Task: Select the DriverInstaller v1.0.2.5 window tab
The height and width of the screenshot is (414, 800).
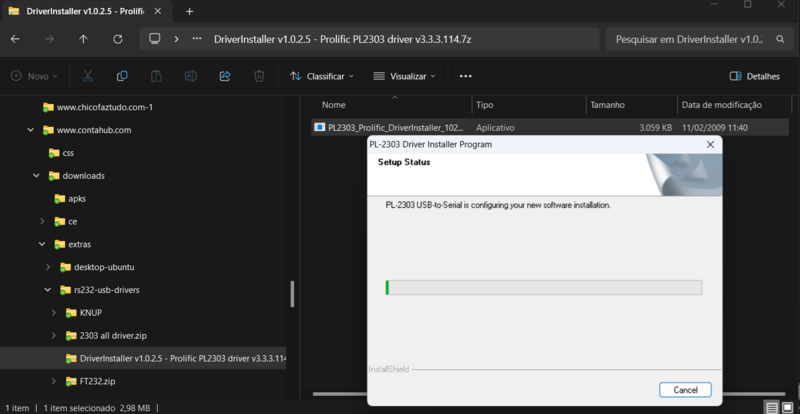Action: 85,11
